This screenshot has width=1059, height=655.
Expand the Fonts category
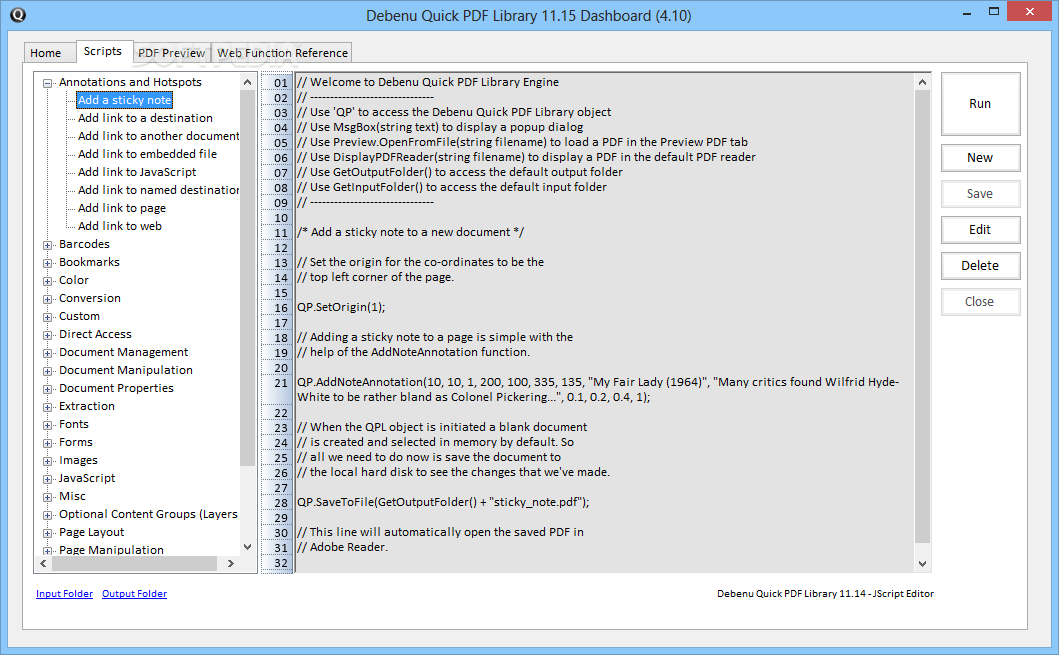tap(47, 423)
